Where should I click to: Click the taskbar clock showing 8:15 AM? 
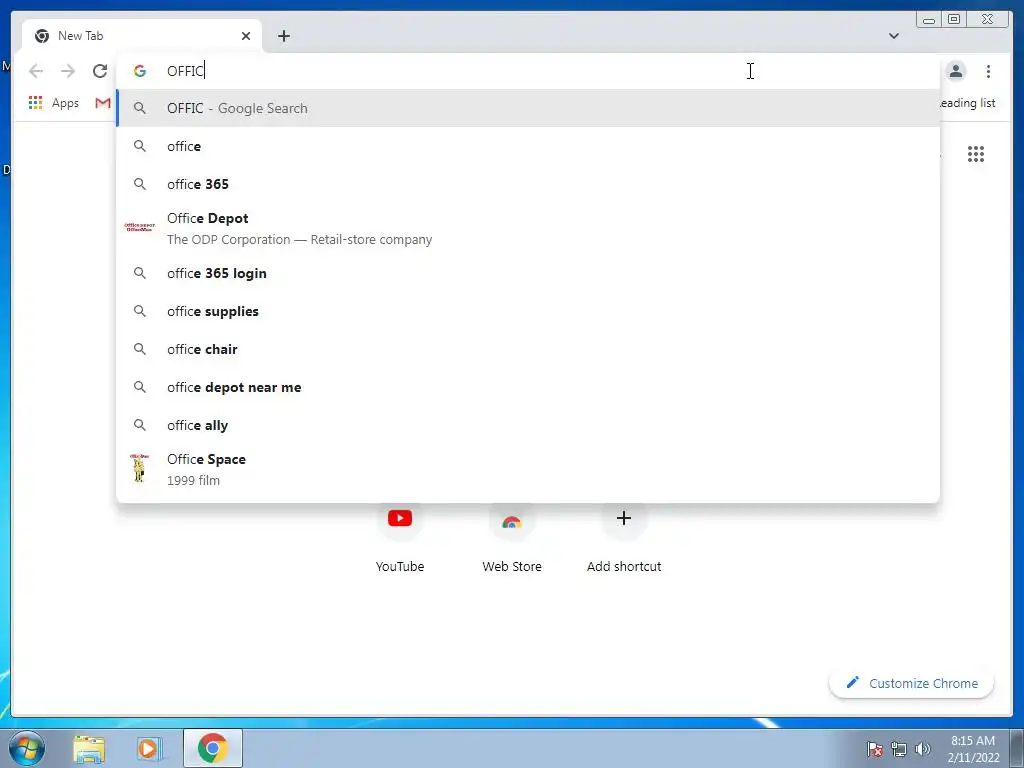coord(973,749)
